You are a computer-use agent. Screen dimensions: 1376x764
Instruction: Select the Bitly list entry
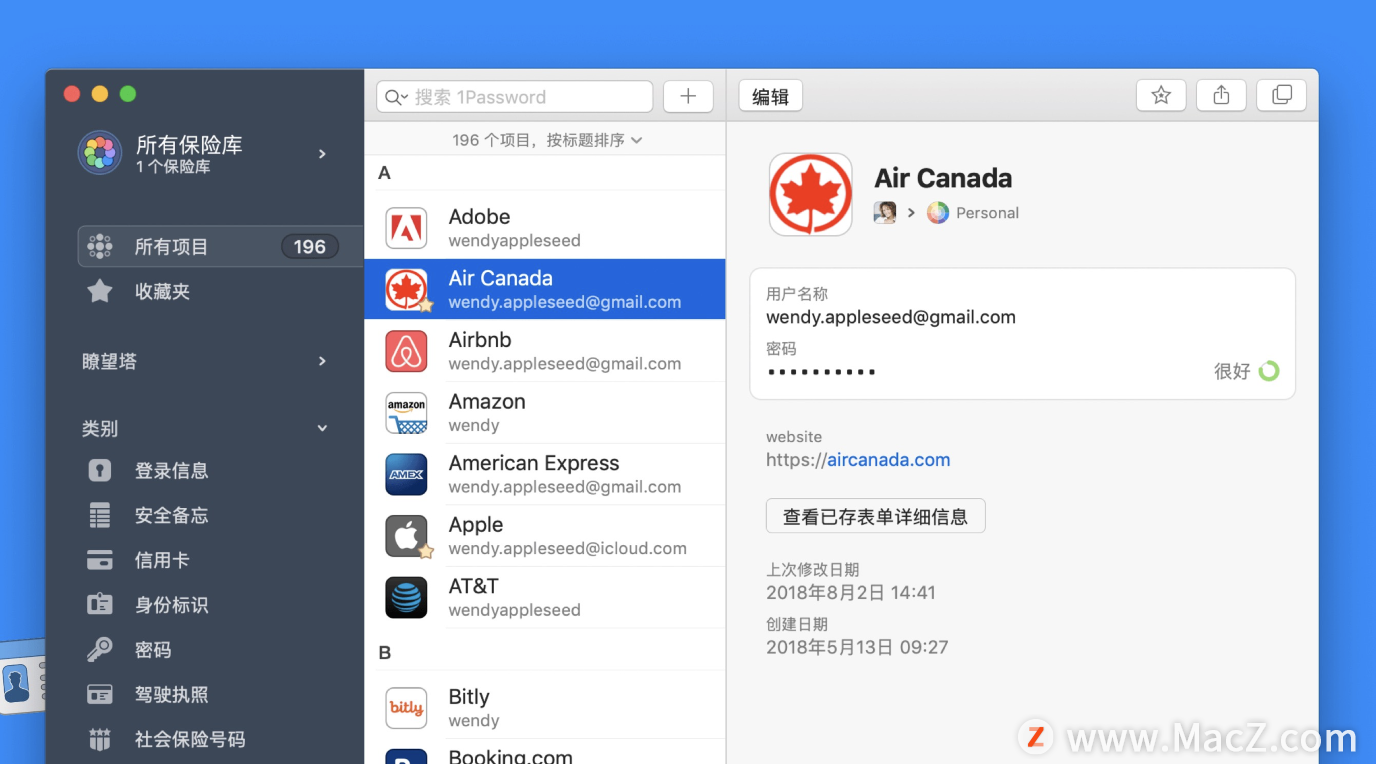pos(545,708)
